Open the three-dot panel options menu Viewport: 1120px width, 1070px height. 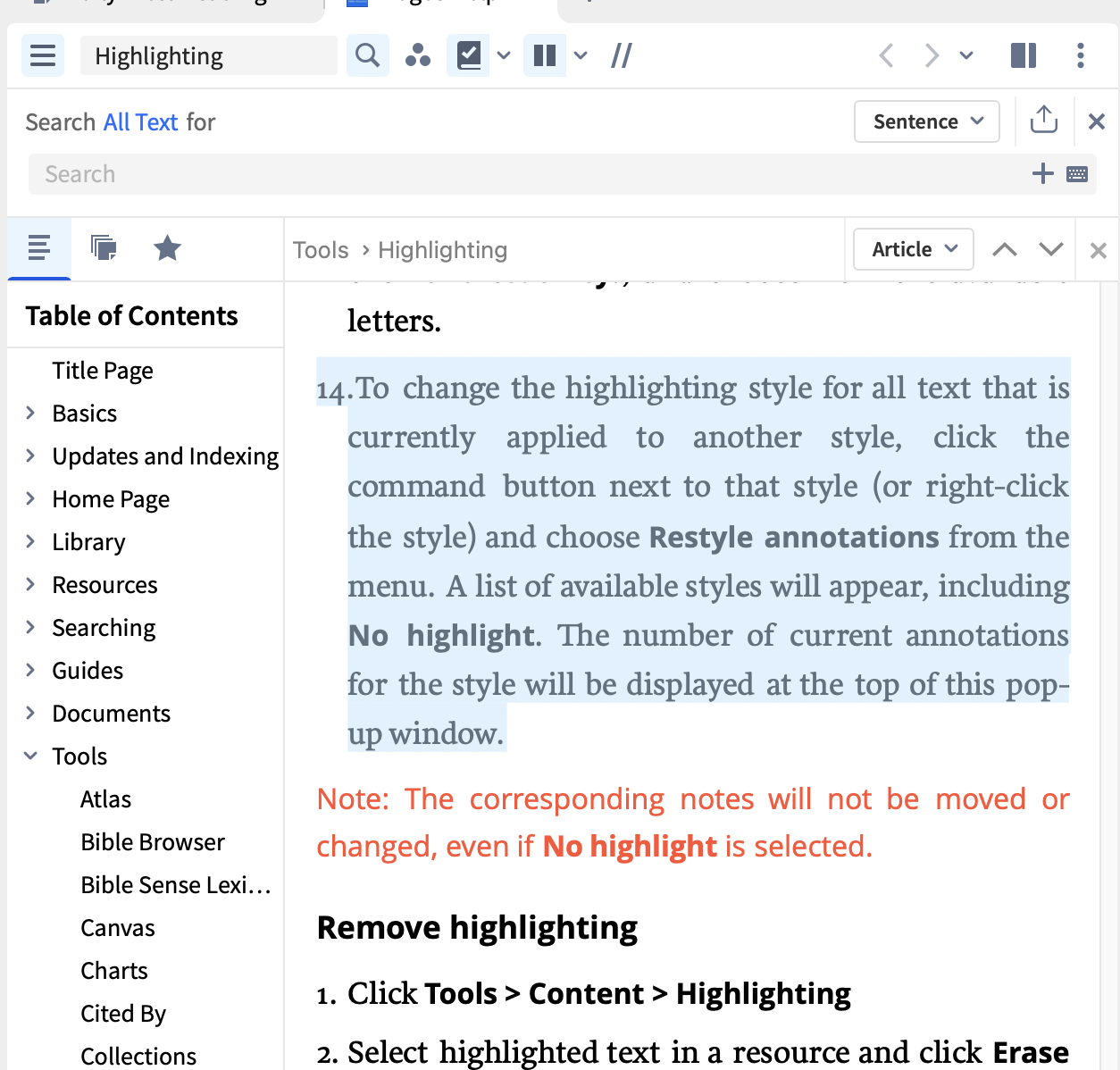[1080, 56]
